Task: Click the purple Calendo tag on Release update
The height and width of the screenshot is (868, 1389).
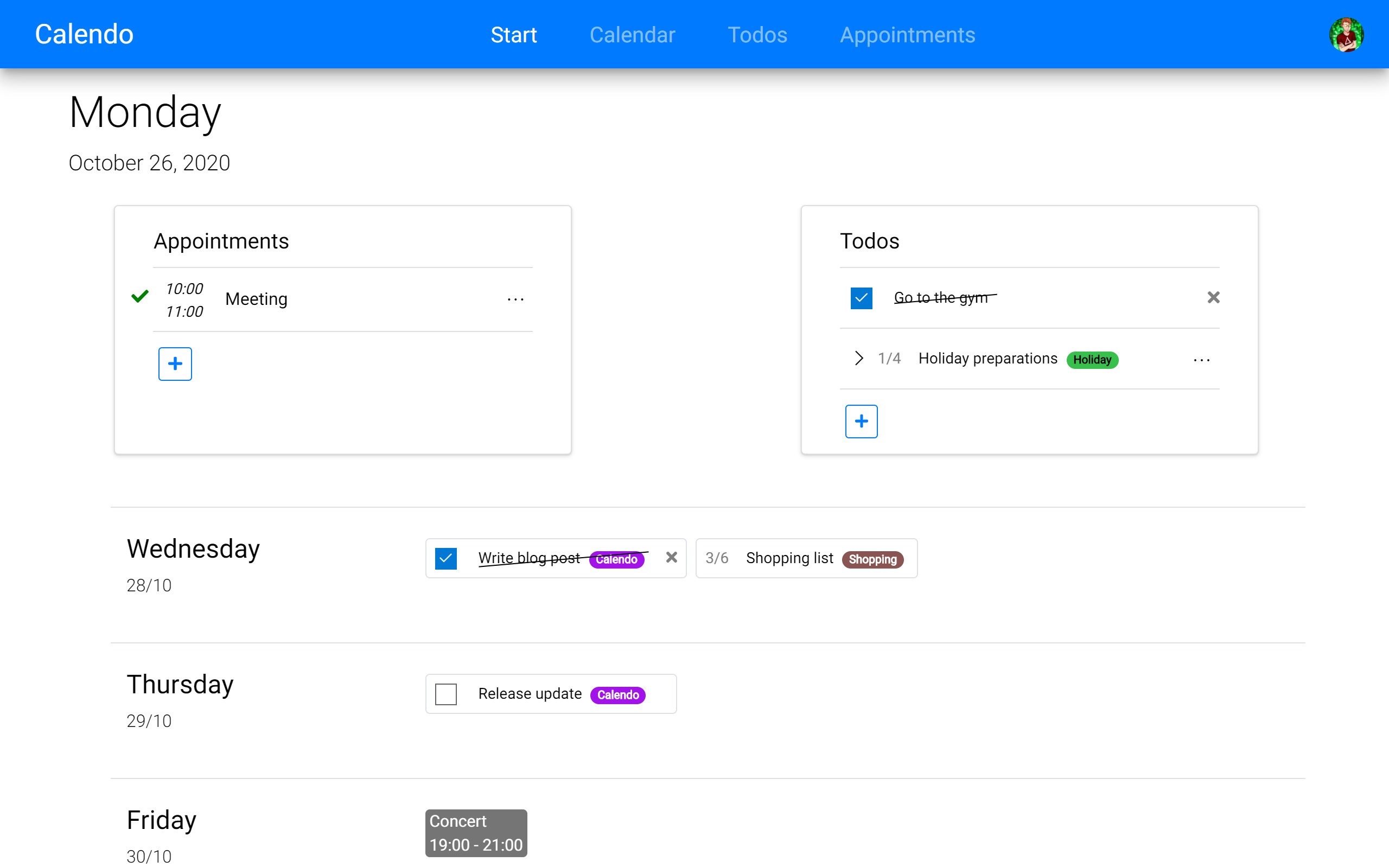Action: [617, 694]
